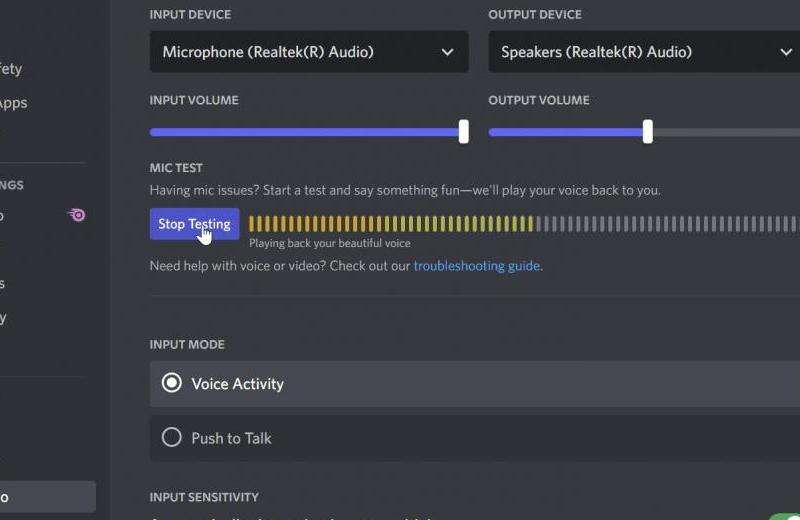
Task: Open the Authorized Apps sidebar item
Action: click(12, 103)
